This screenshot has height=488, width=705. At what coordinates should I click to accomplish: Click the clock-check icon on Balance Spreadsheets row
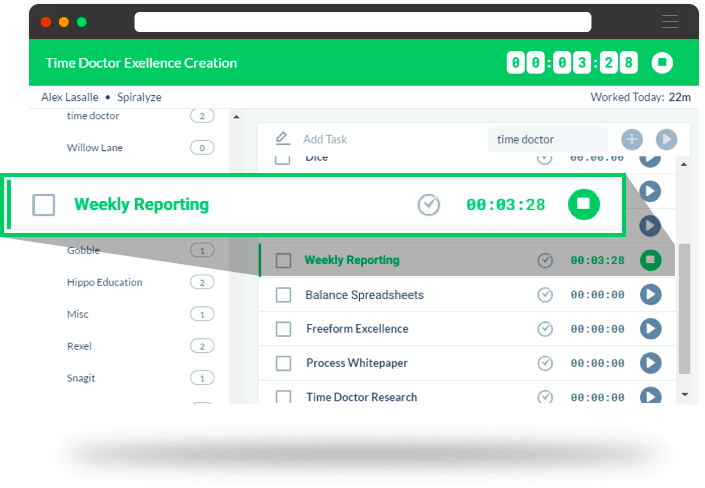545,295
